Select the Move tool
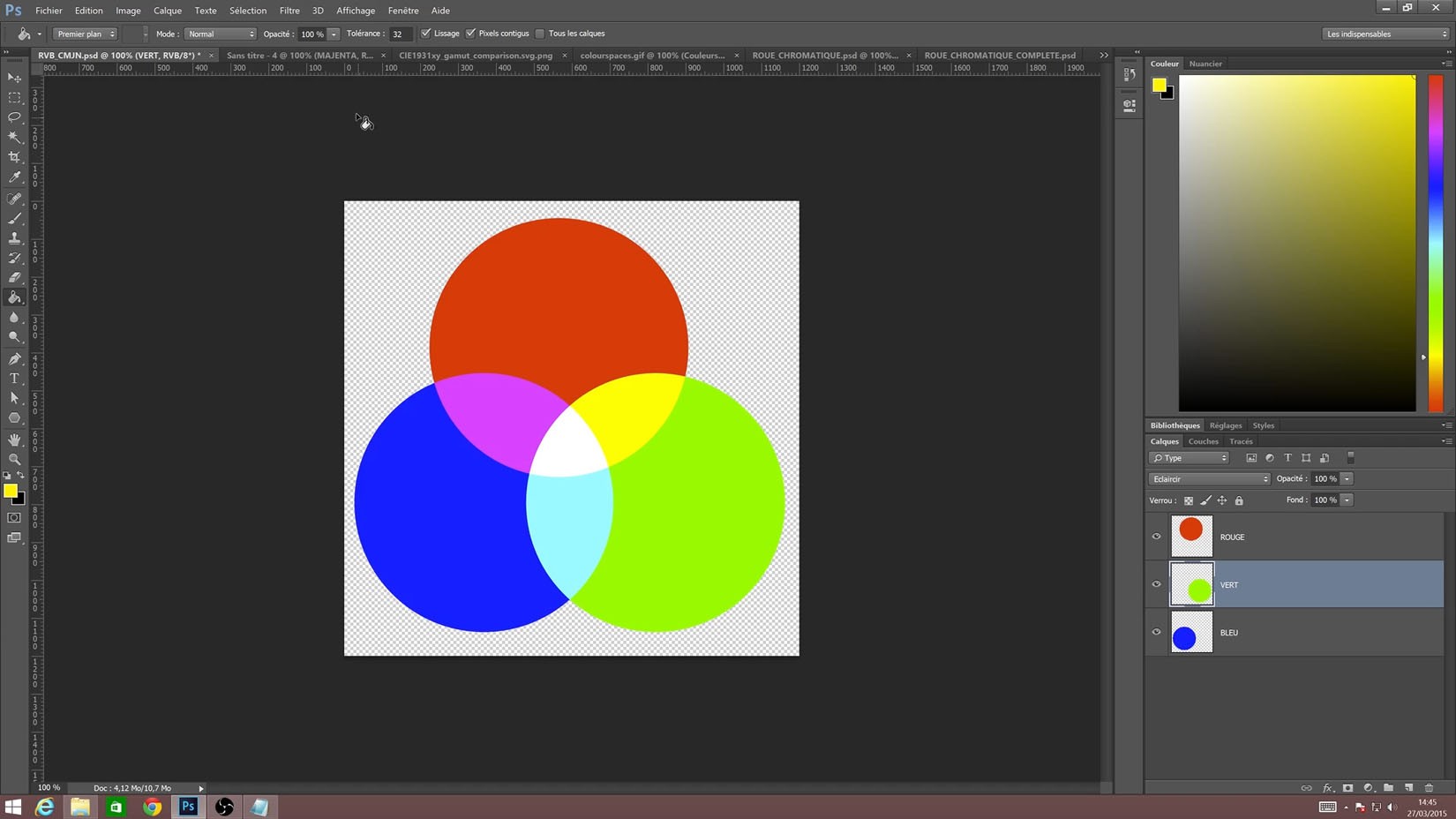Screen dimensions: 1456x819 click(14, 78)
